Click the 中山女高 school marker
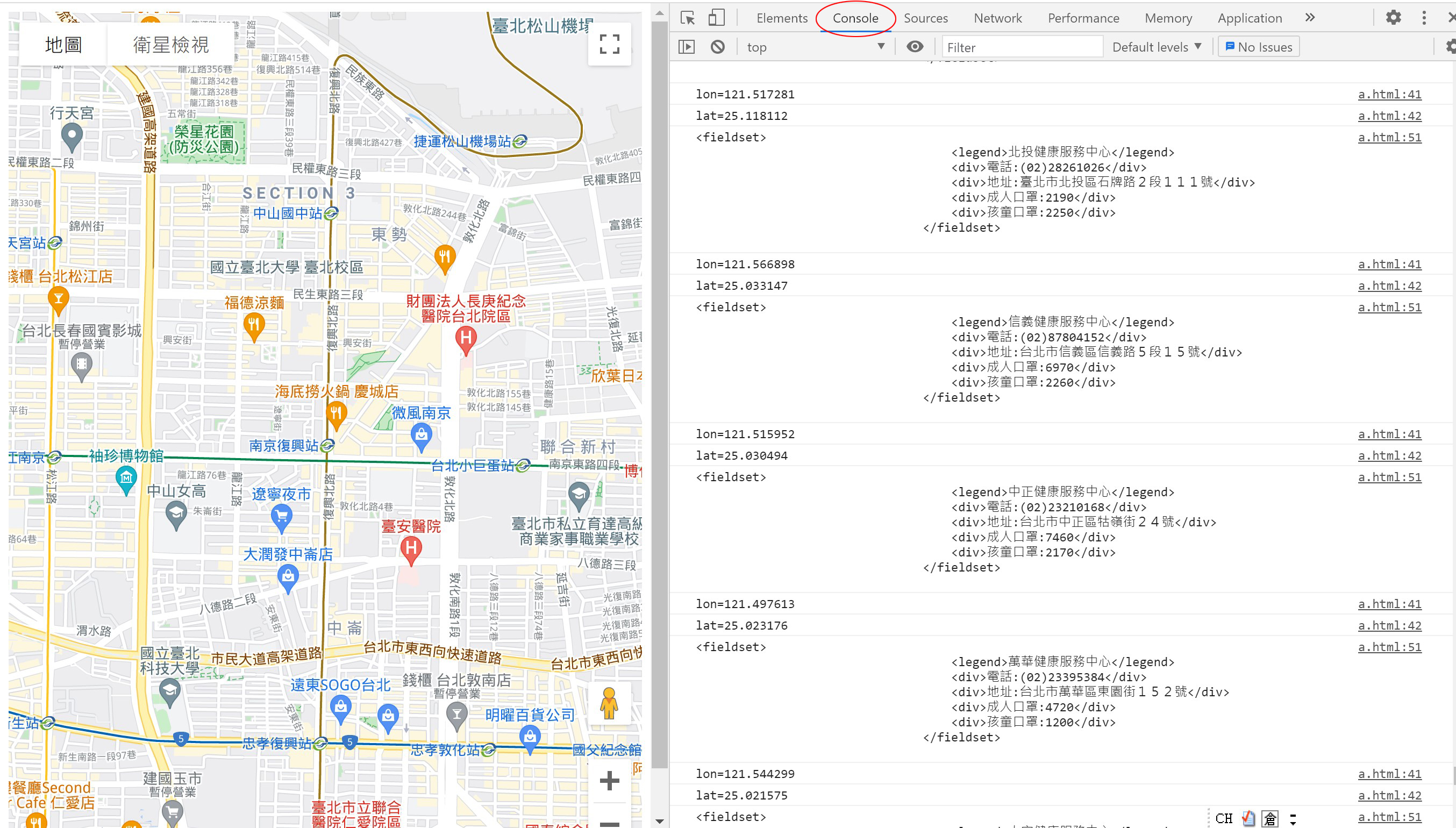The height and width of the screenshot is (828, 1456). tap(176, 515)
